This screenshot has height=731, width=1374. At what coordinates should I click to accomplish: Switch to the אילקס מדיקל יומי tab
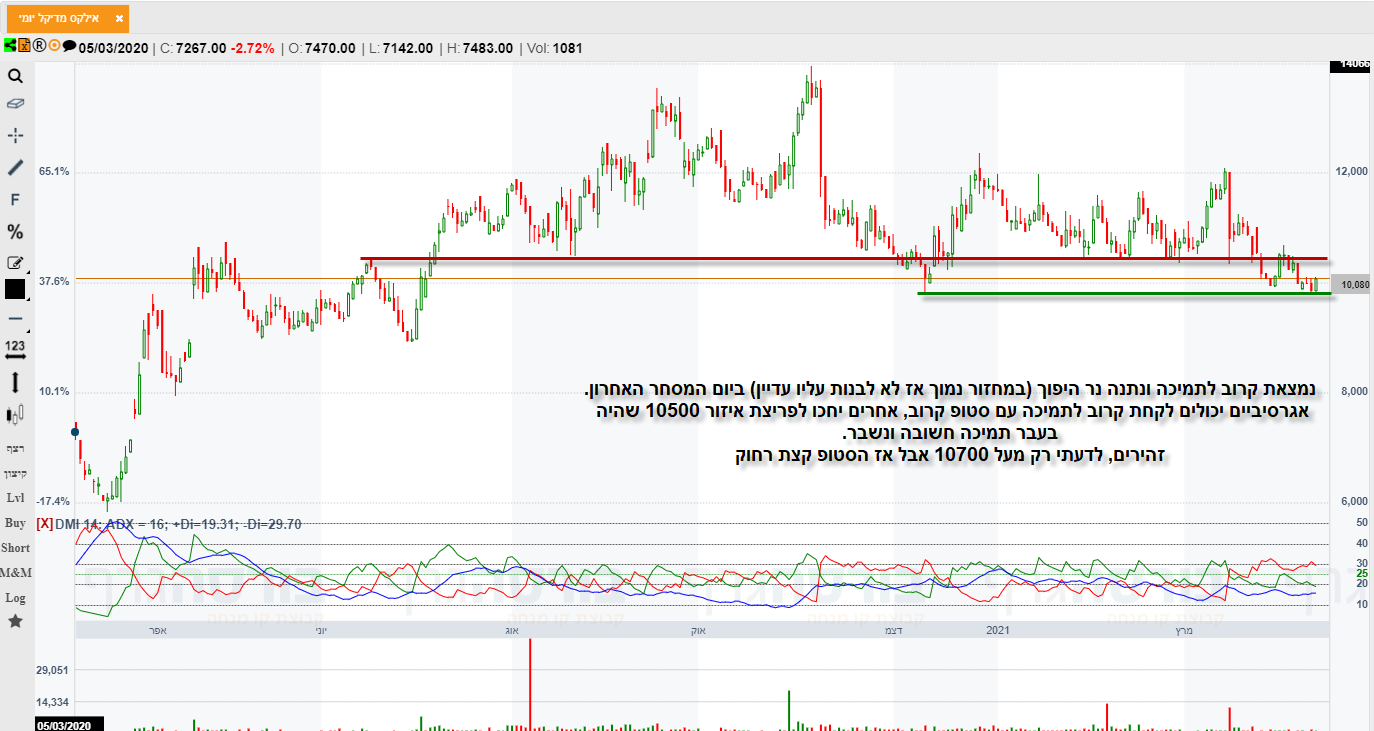[x=68, y=18]
